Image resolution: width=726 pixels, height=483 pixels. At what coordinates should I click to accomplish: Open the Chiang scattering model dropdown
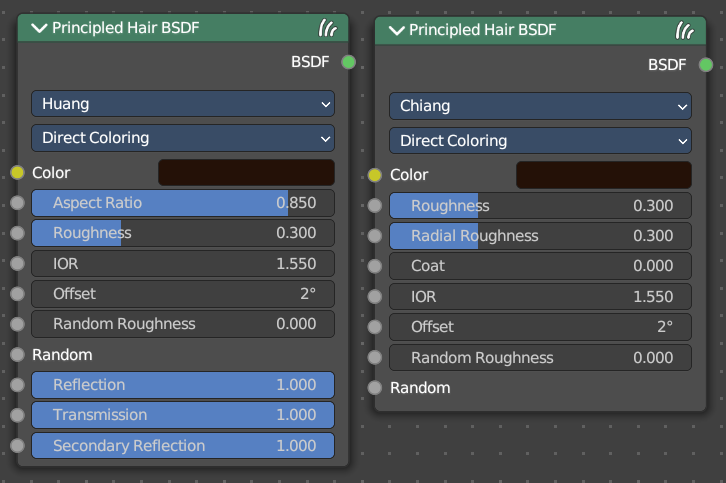540,106
